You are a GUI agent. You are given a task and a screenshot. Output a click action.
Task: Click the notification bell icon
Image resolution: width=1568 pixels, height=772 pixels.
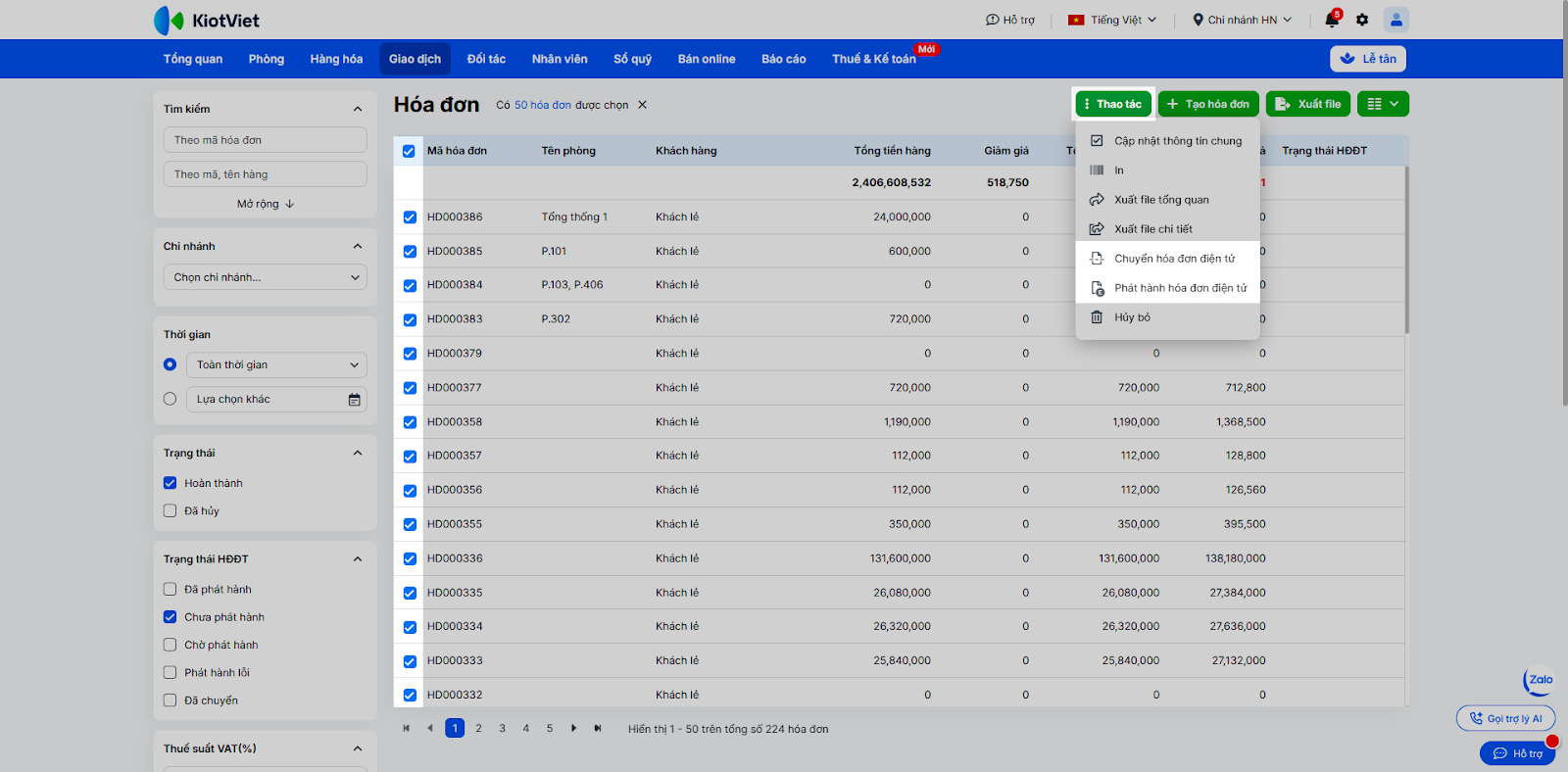point(1331,20)
